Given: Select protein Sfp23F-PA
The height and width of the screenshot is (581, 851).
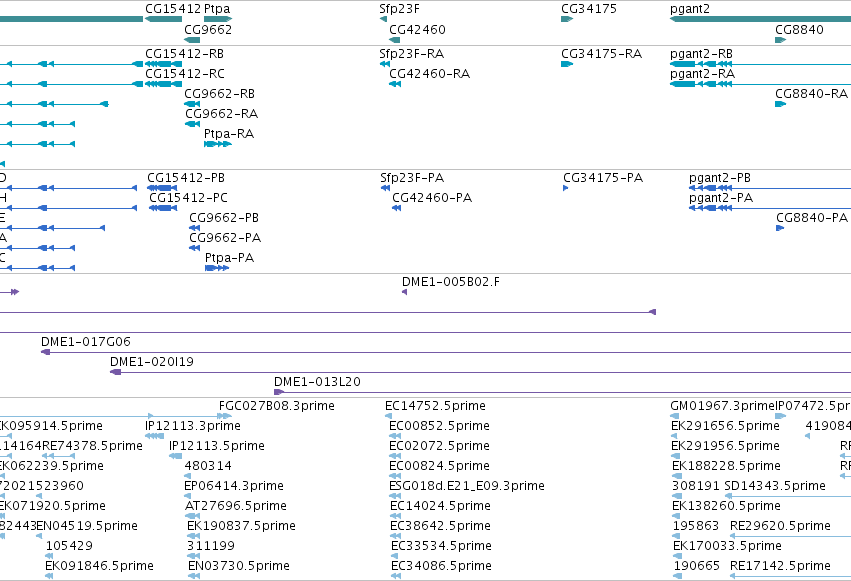Looking at the screenshot, I should [x=412, y=178].
